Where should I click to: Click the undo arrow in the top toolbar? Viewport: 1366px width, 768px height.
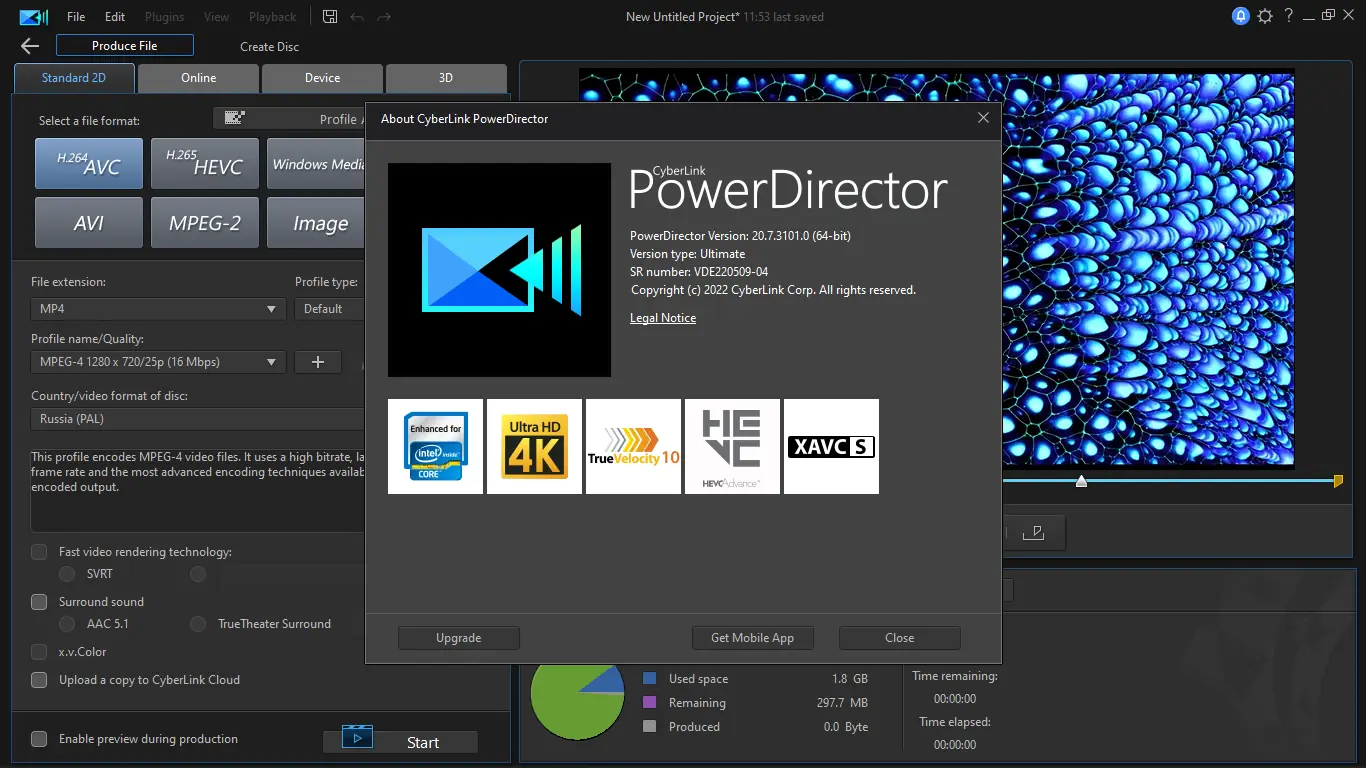coord(358,17)
